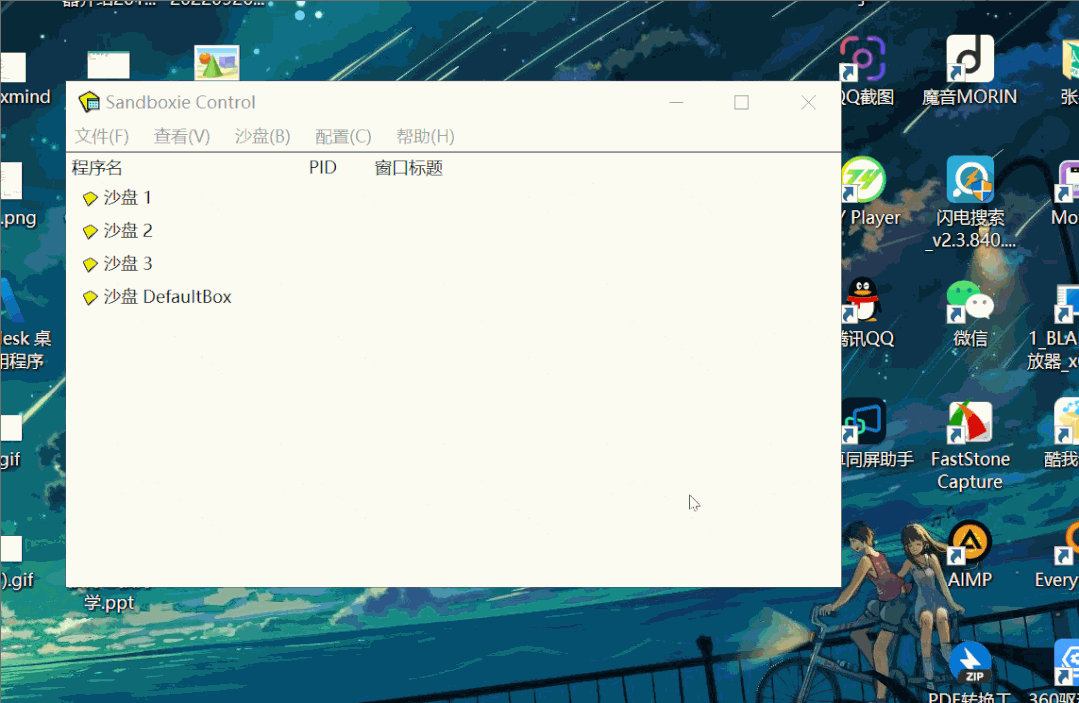Screen dimensions: 1079x703
Task: Select the FastStone Capture desktop icon
Action: pyautogui.click(x=970, y=446)
